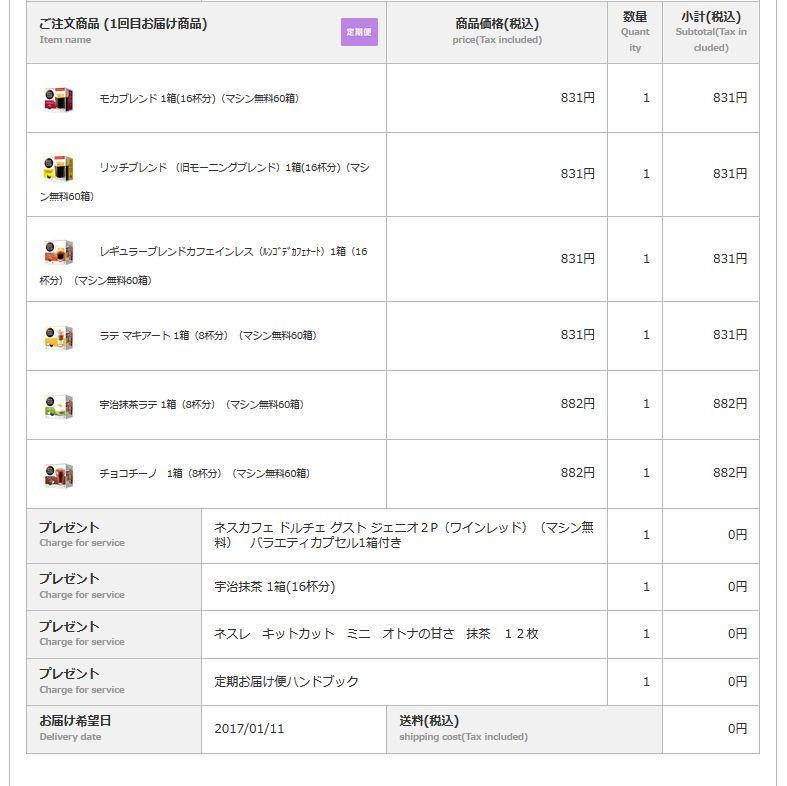Click the 882円 price of 宇治抹茶ラテ

point(578,404)
